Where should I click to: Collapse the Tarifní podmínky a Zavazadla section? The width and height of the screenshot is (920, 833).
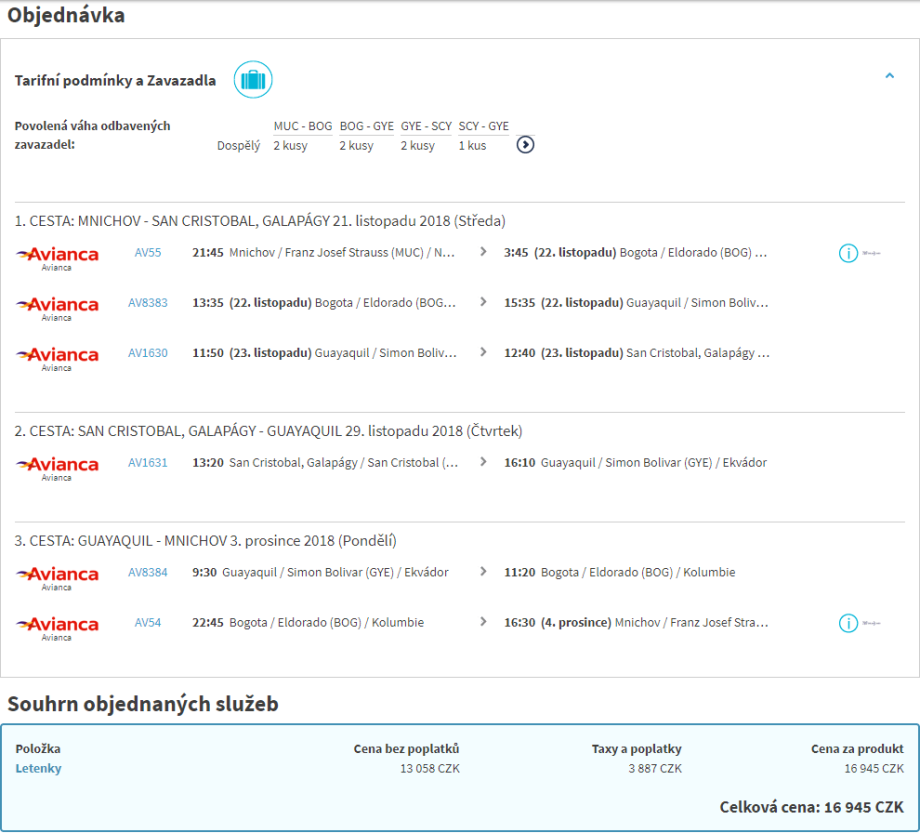coord(889,76)
